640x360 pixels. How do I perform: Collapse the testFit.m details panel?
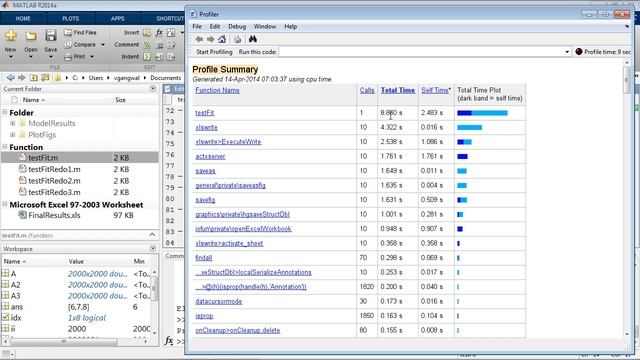point(152,235)
